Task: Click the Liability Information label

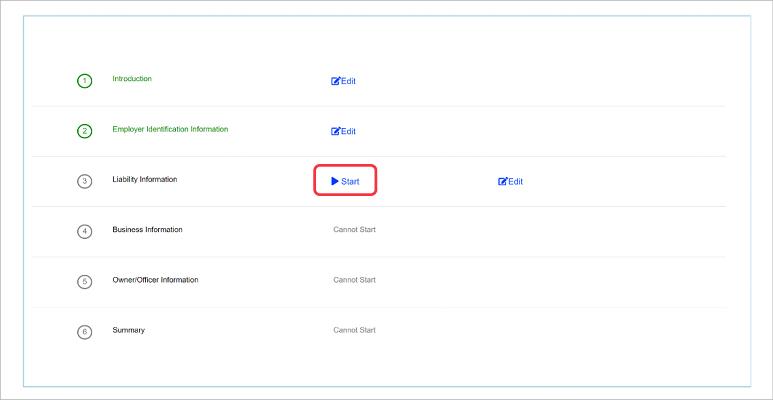Action: 144,179
